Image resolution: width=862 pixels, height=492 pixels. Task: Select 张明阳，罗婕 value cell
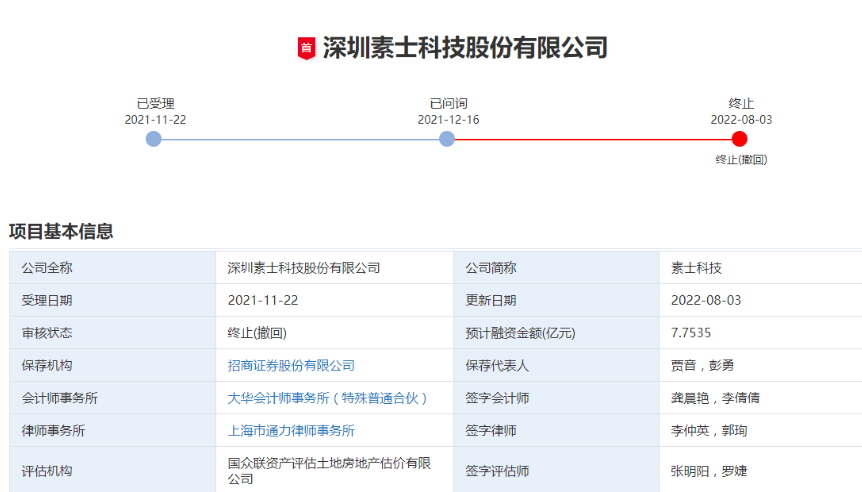click(761, 470)
